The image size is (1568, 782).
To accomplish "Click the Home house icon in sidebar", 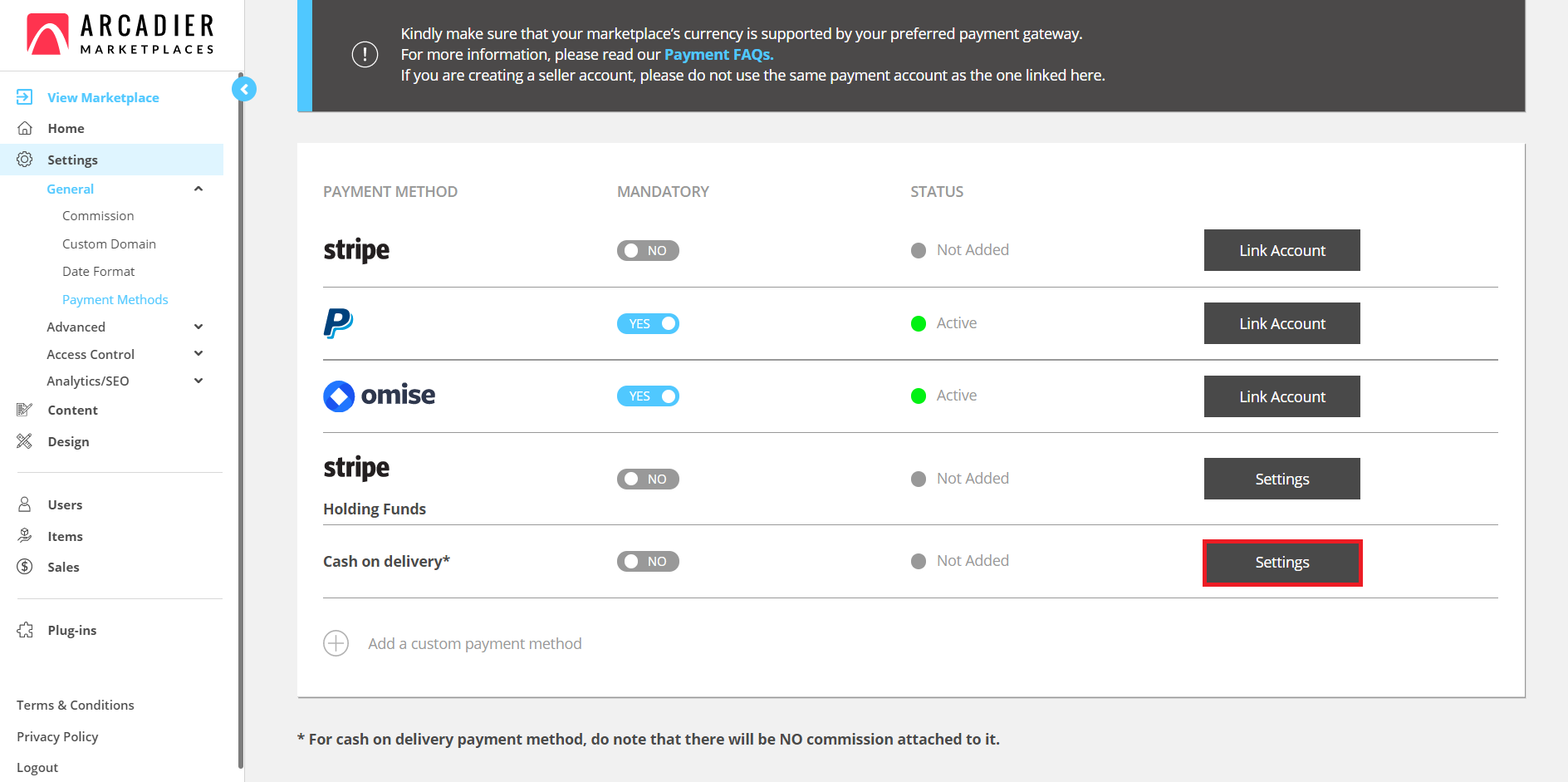I will [25, 128].
